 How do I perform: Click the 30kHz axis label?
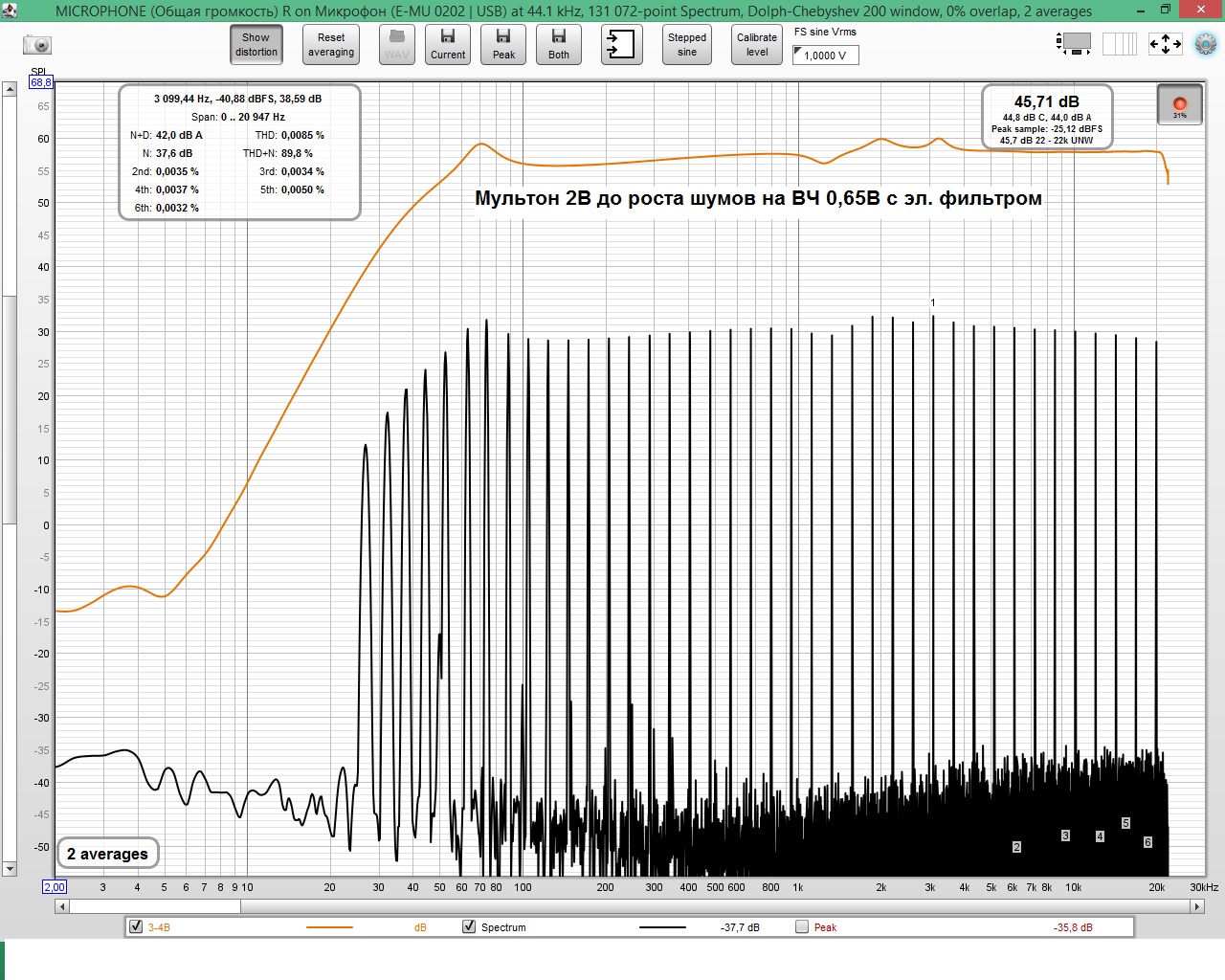coord(1204,887)
